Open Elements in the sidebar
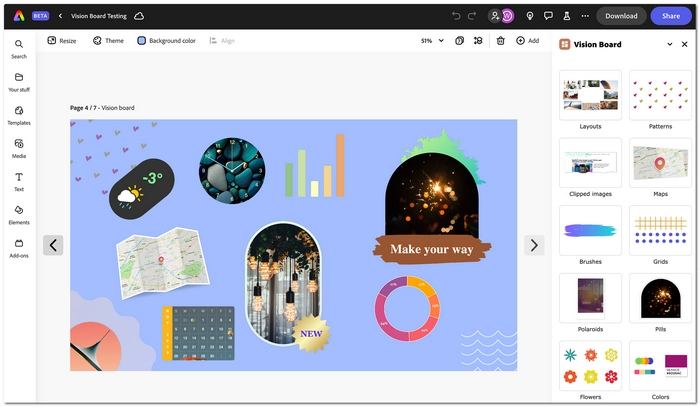The image size is (700, 407). [x=19, y=215]
